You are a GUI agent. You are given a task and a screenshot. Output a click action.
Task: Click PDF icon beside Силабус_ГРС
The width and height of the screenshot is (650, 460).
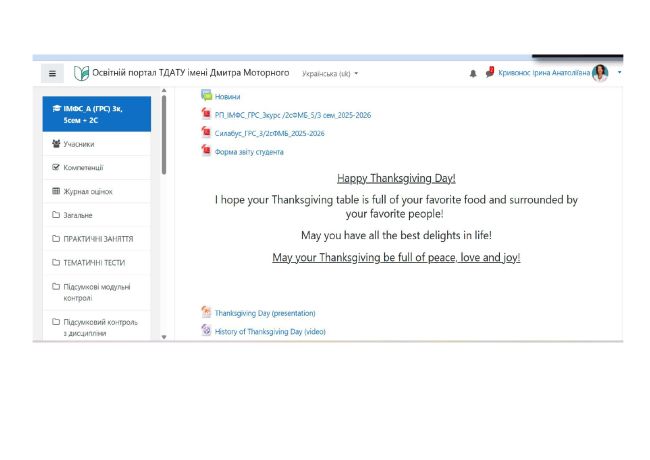coord(206,132)
